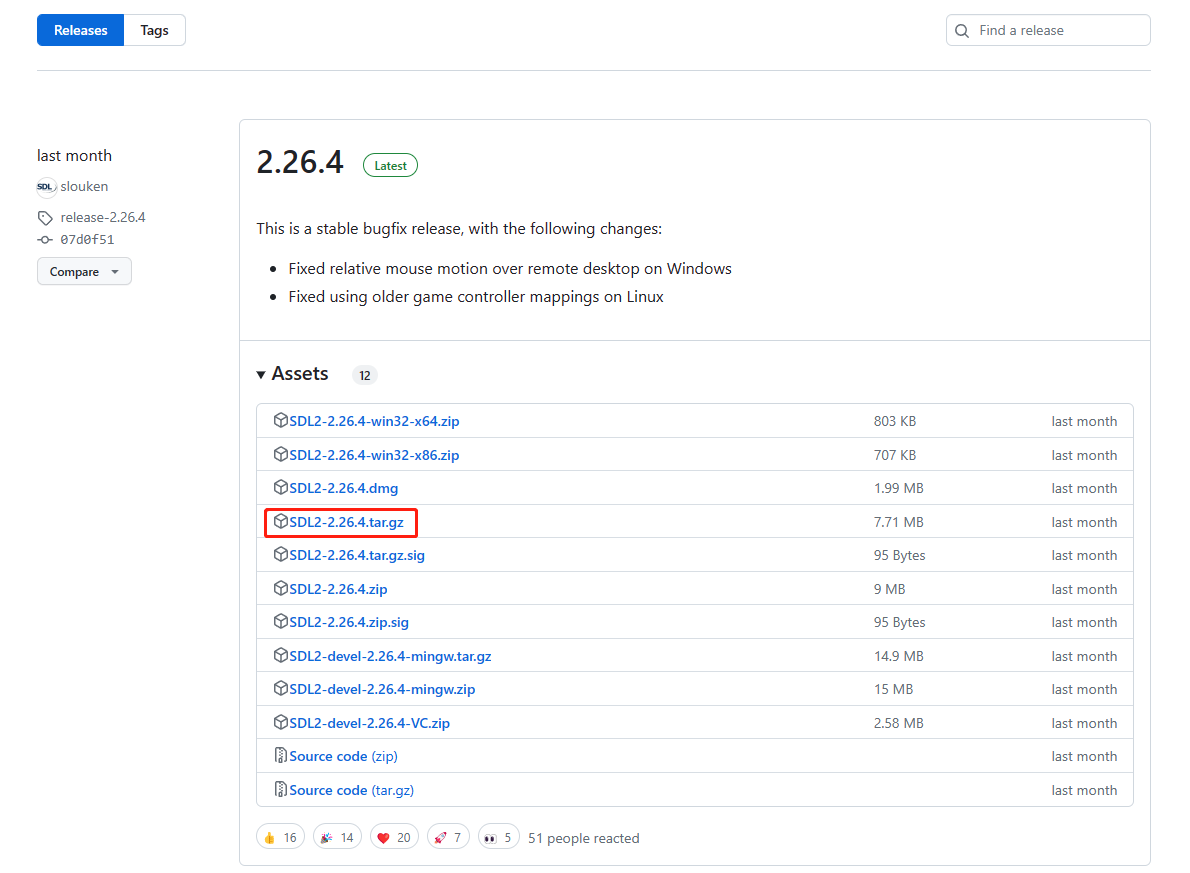Viewport: 1190px width, 873px height.
Task: Click the slouken user avatar icon
Action: click(46, 187)
